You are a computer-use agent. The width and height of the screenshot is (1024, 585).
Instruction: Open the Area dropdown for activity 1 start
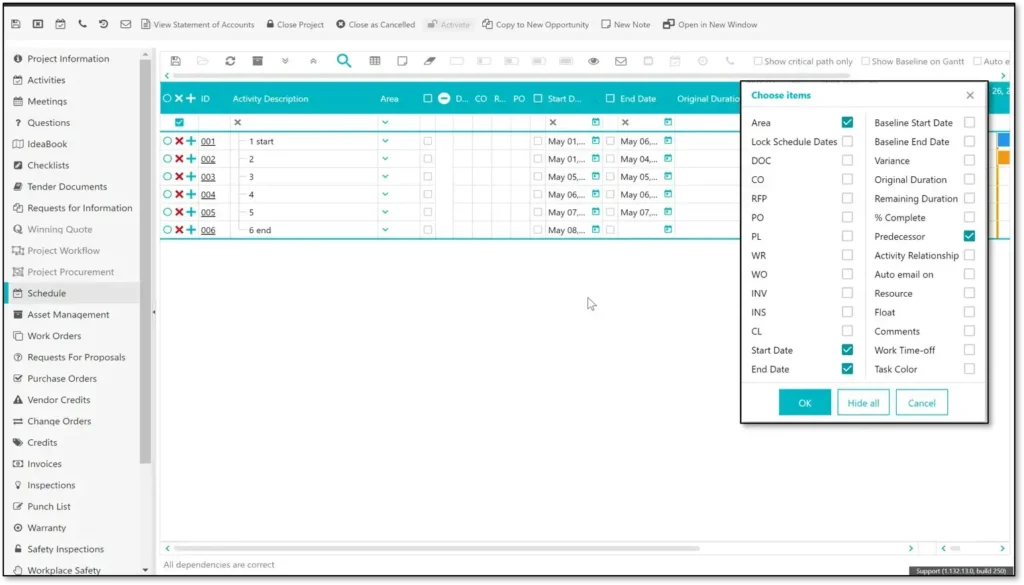coord(386,140)
